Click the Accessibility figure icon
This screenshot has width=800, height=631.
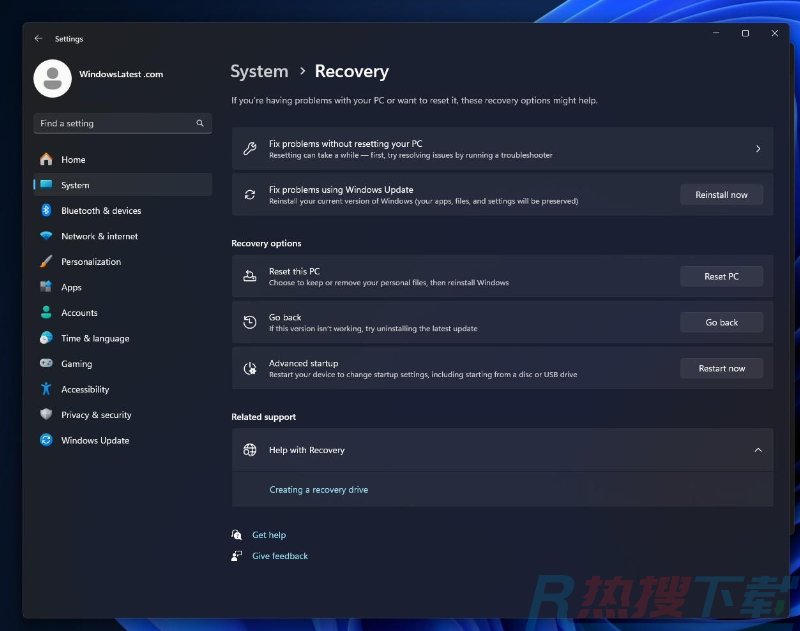tap(46, 389)
